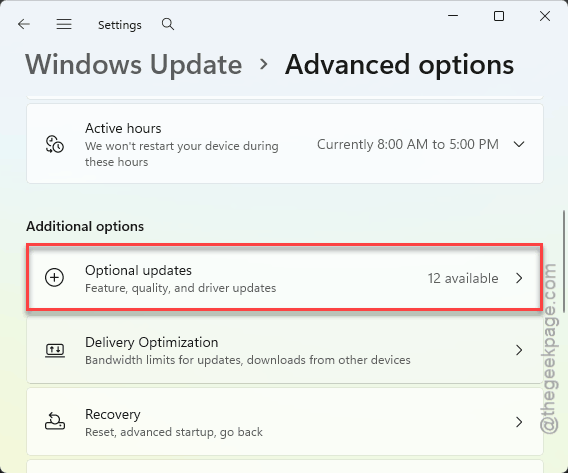Maximize the Settings window
This screenshot has height=473, width=568.
pos(499,16)
